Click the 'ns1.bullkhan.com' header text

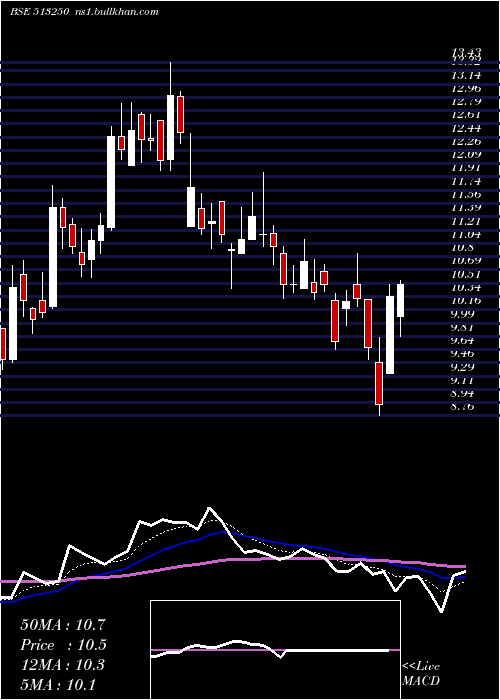[x=118, y=12]
